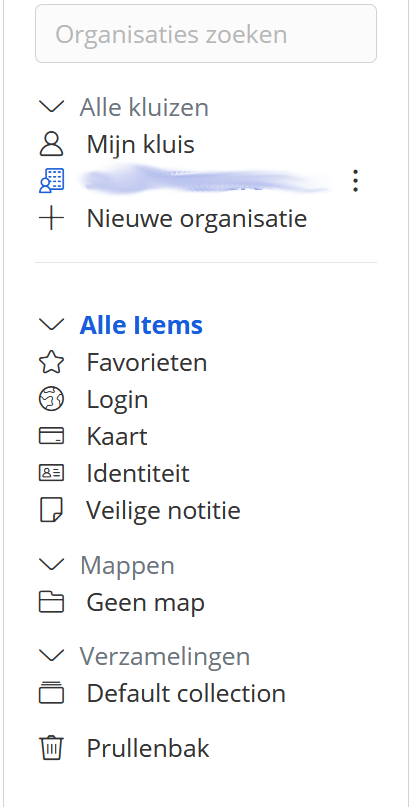This screenshot has height=807, width=414.
Task: Click the note icon for Veilige notitie
Action: coord(51,510)
